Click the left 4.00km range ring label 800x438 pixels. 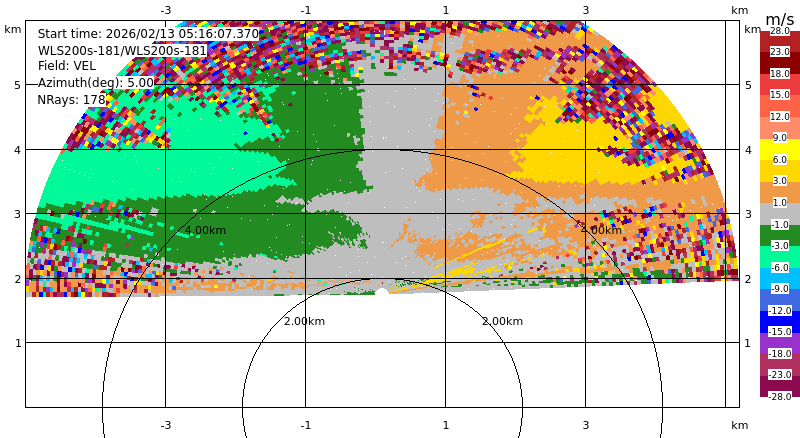205,230
